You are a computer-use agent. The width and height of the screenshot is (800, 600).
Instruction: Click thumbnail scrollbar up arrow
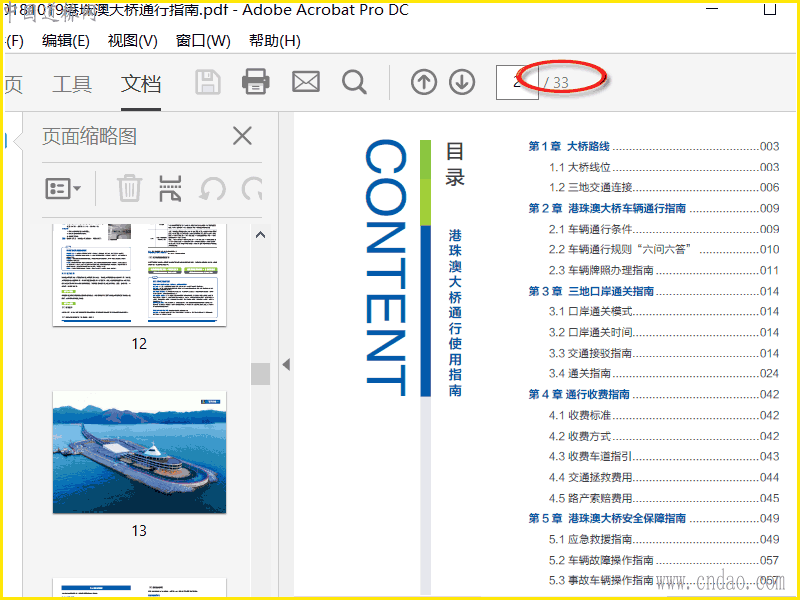[260, 235]
